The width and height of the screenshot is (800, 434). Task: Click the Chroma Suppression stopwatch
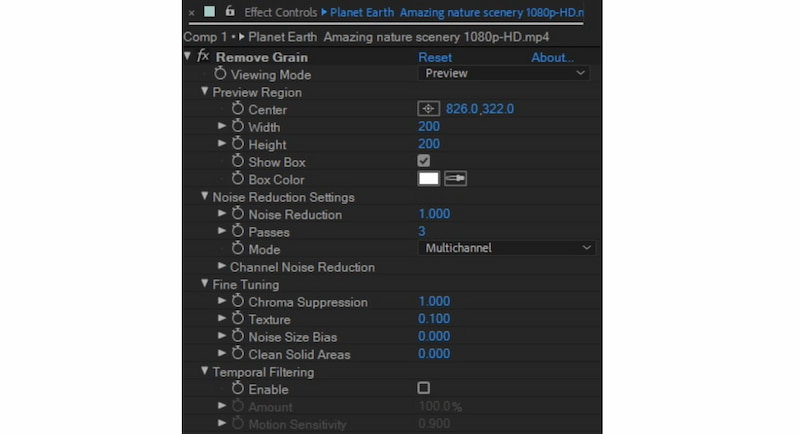[x=237, y=301]
